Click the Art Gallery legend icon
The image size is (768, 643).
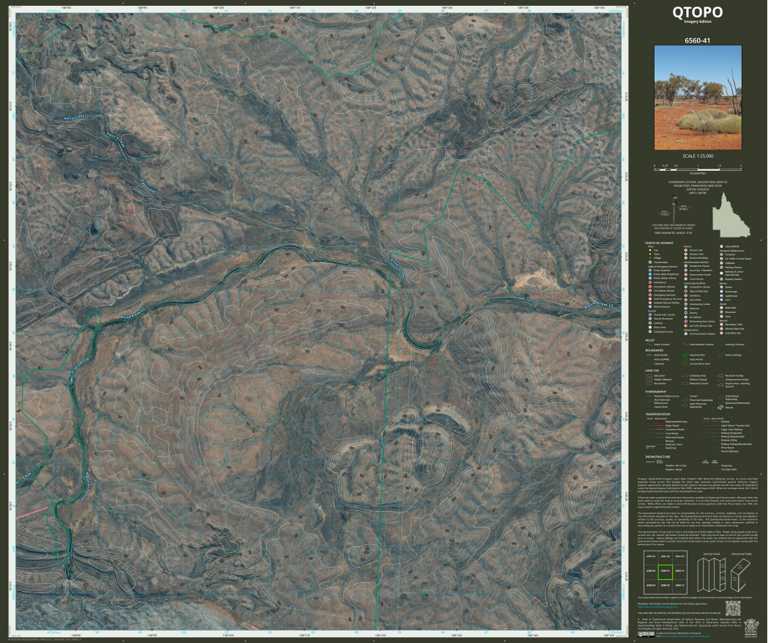(x=686, y=317)
